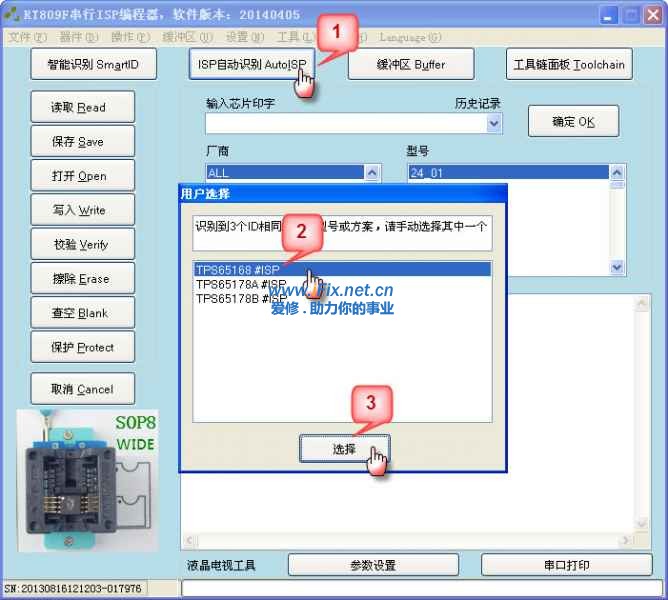Click the SmartID smart identify button

[93, 65]
